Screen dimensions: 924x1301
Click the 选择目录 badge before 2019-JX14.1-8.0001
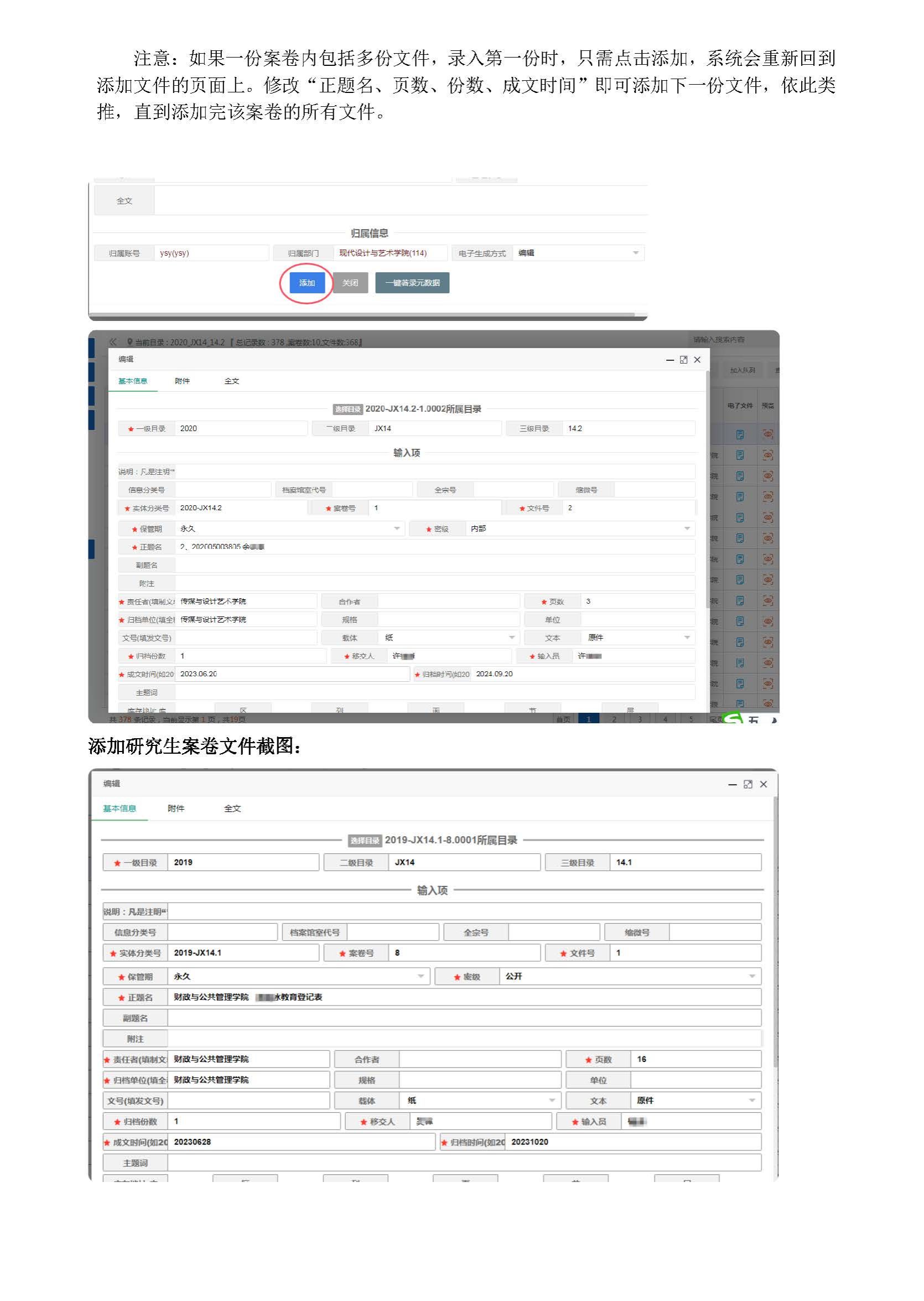(x=364, y=840)
